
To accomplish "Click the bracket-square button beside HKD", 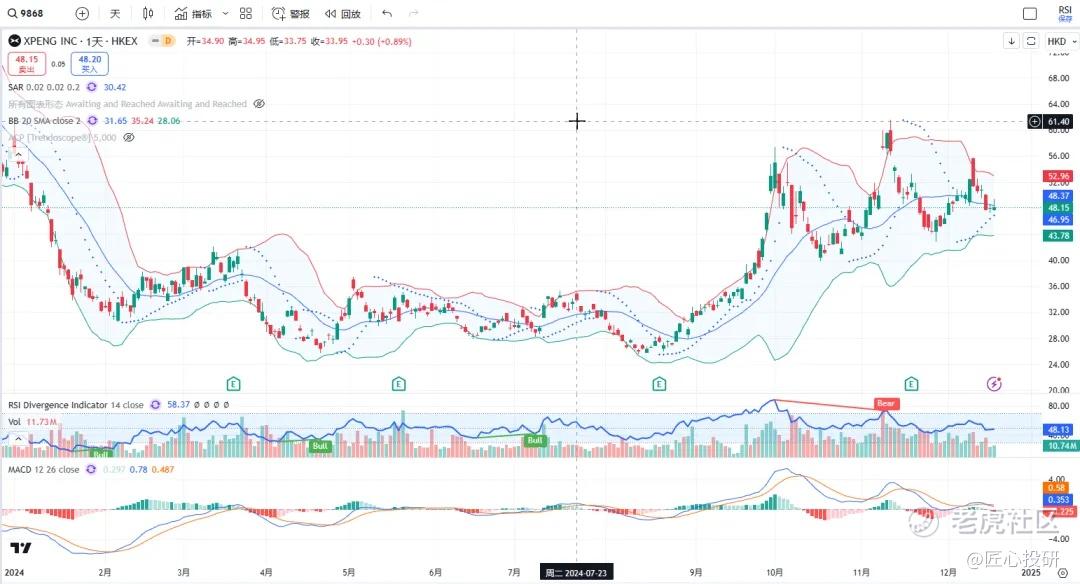I will [1031, 41].
